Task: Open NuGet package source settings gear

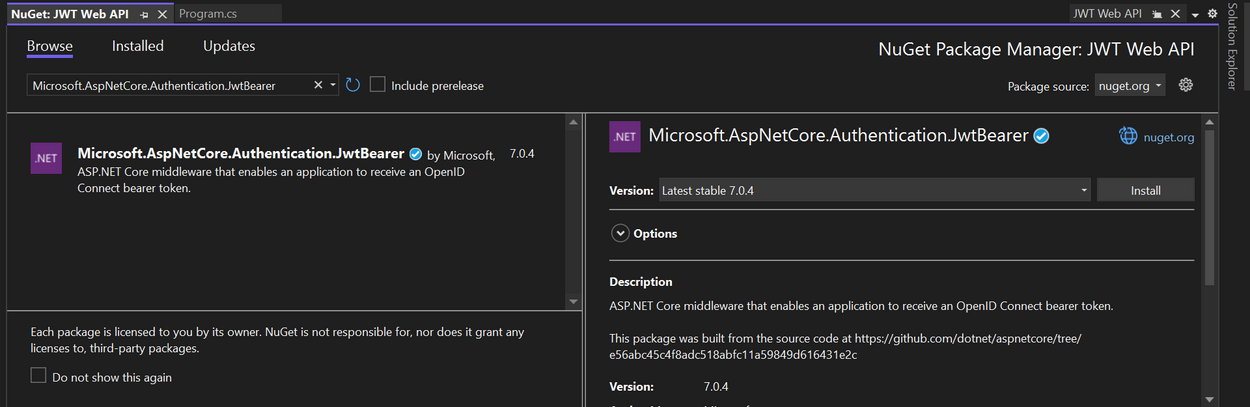Action: pos(1186,85)
